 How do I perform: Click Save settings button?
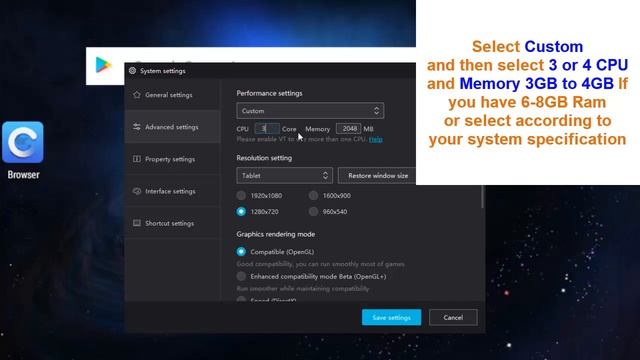391,317
